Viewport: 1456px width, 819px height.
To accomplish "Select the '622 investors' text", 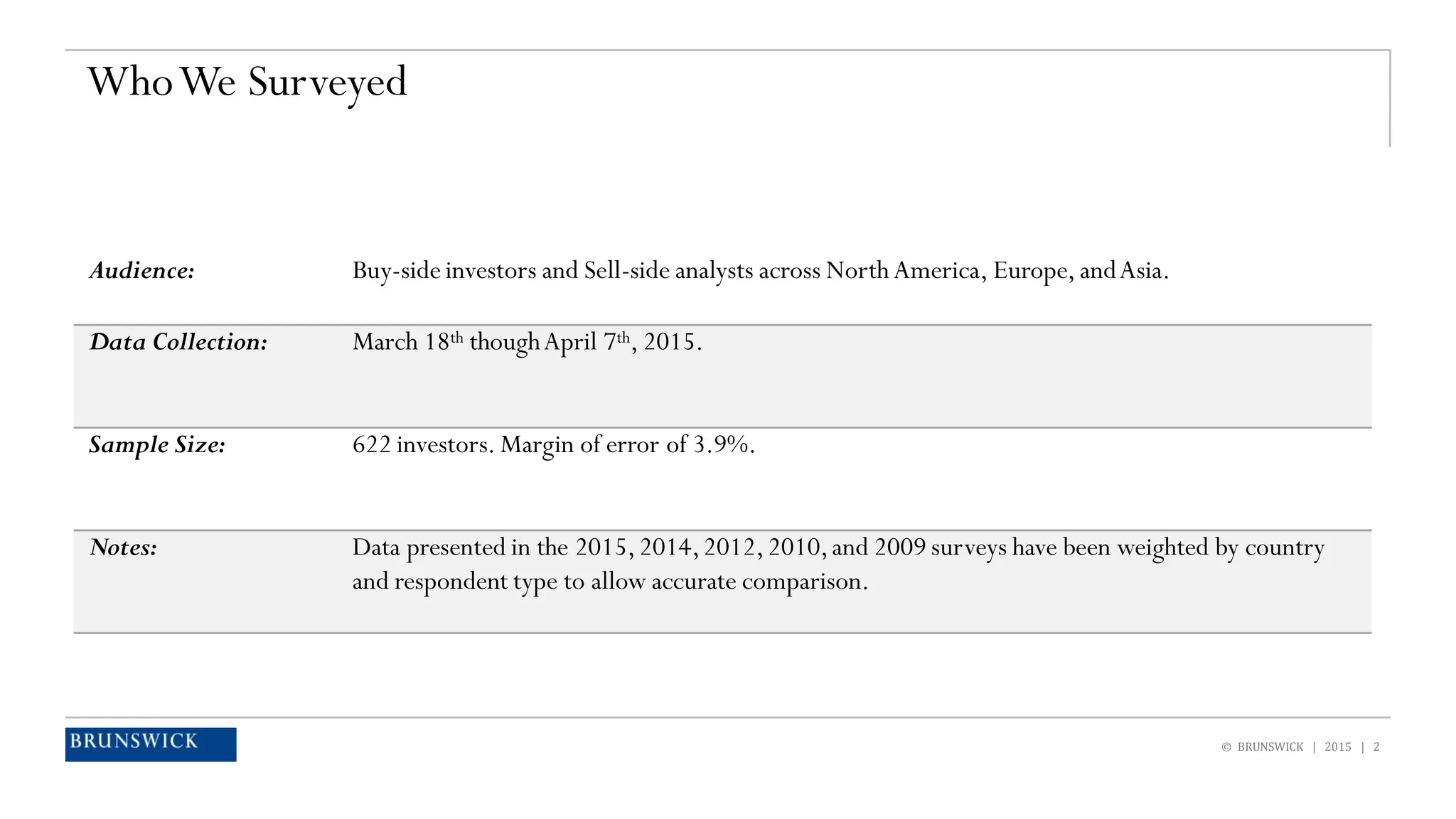I will coord(419,445).
